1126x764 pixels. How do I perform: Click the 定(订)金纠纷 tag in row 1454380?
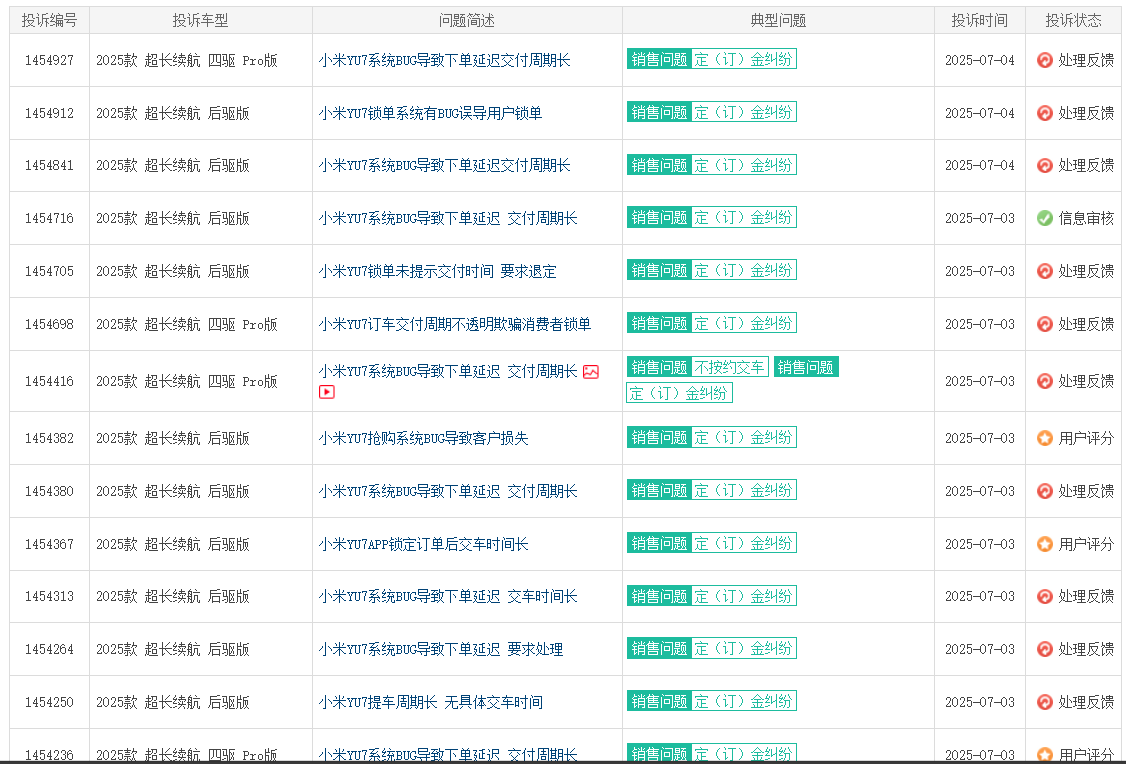pyautogui.click(x=744, y=490)
